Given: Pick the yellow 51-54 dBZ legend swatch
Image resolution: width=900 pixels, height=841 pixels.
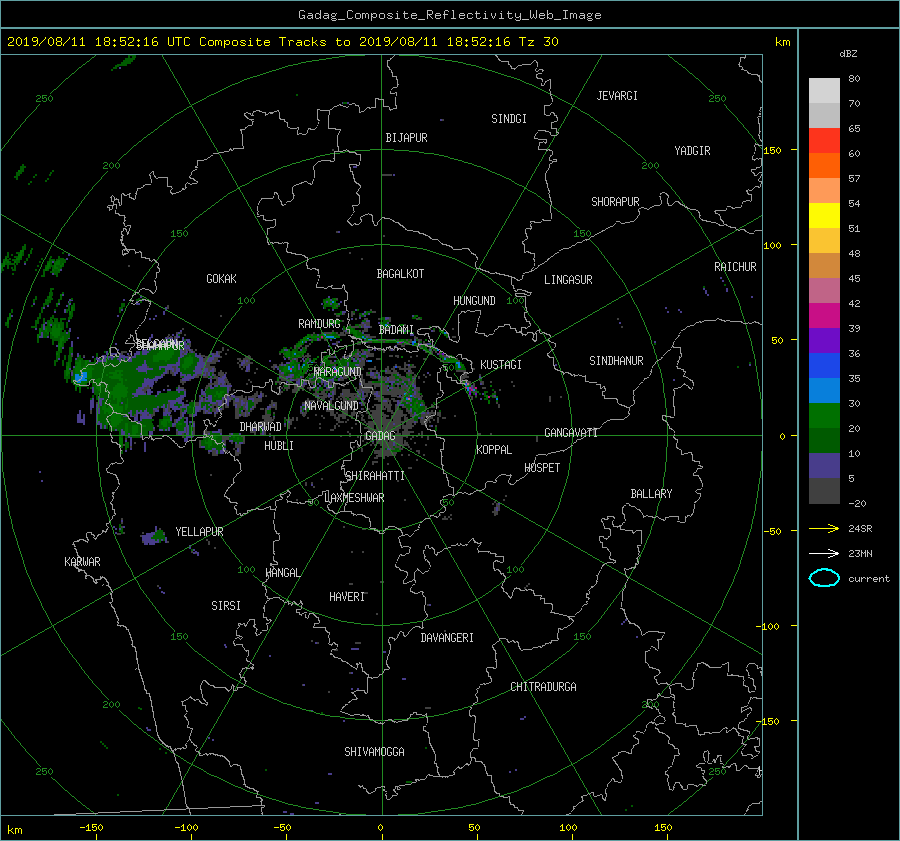Looking at the screenshot, I should [x=824, y=215].
